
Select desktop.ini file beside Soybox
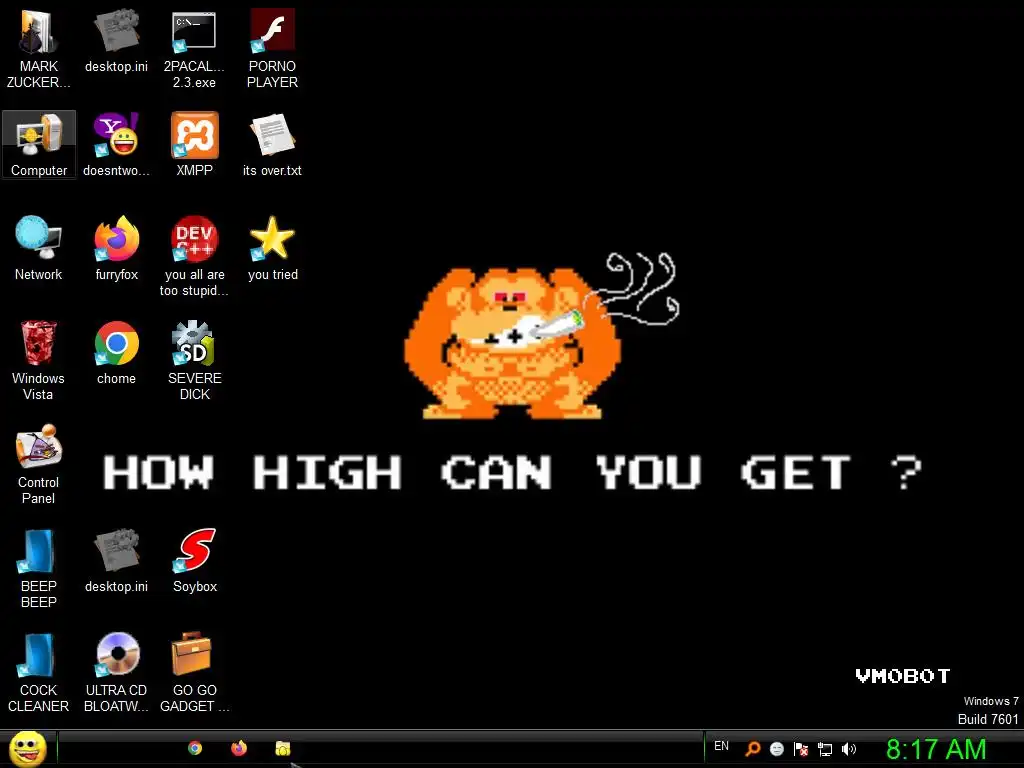click(116, 560)
